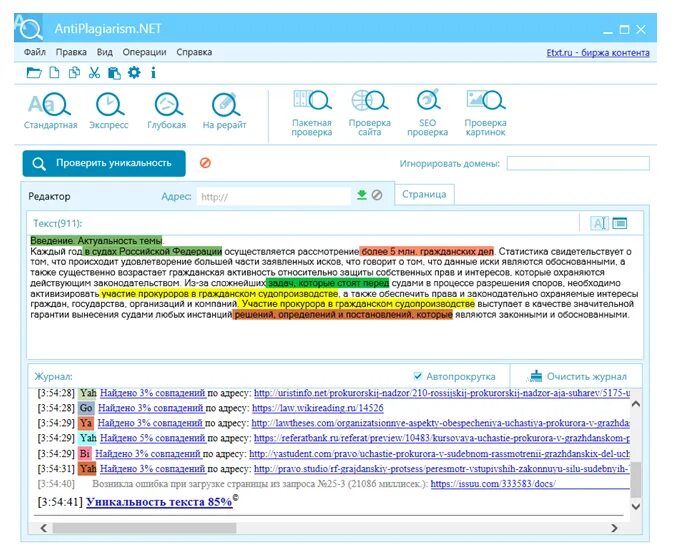Click the journal horizontal scrollbar thumb
The width and height of the screenshot is (691, 556).
point(144,528)
